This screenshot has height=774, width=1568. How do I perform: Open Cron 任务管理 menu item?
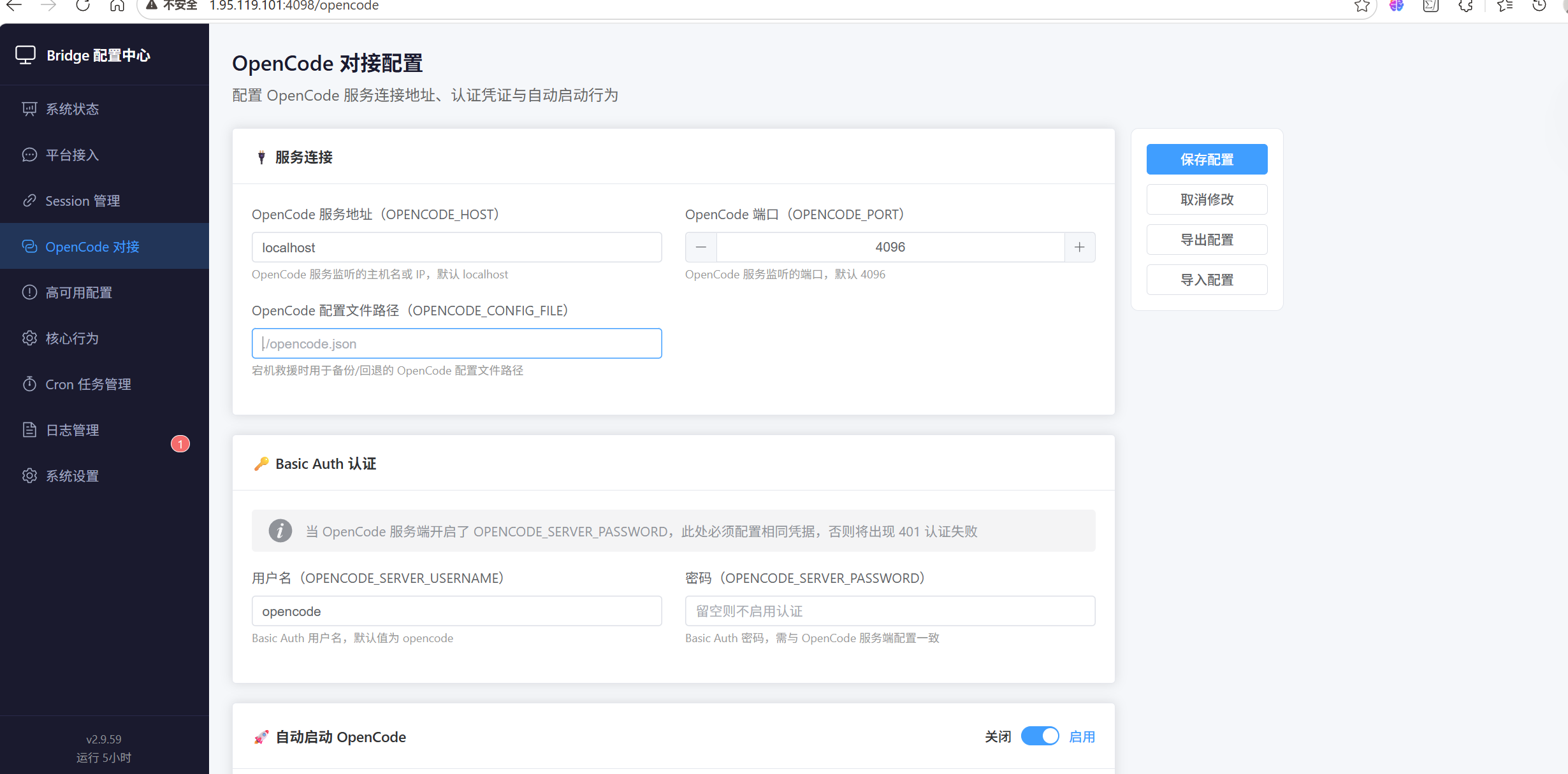105,384
